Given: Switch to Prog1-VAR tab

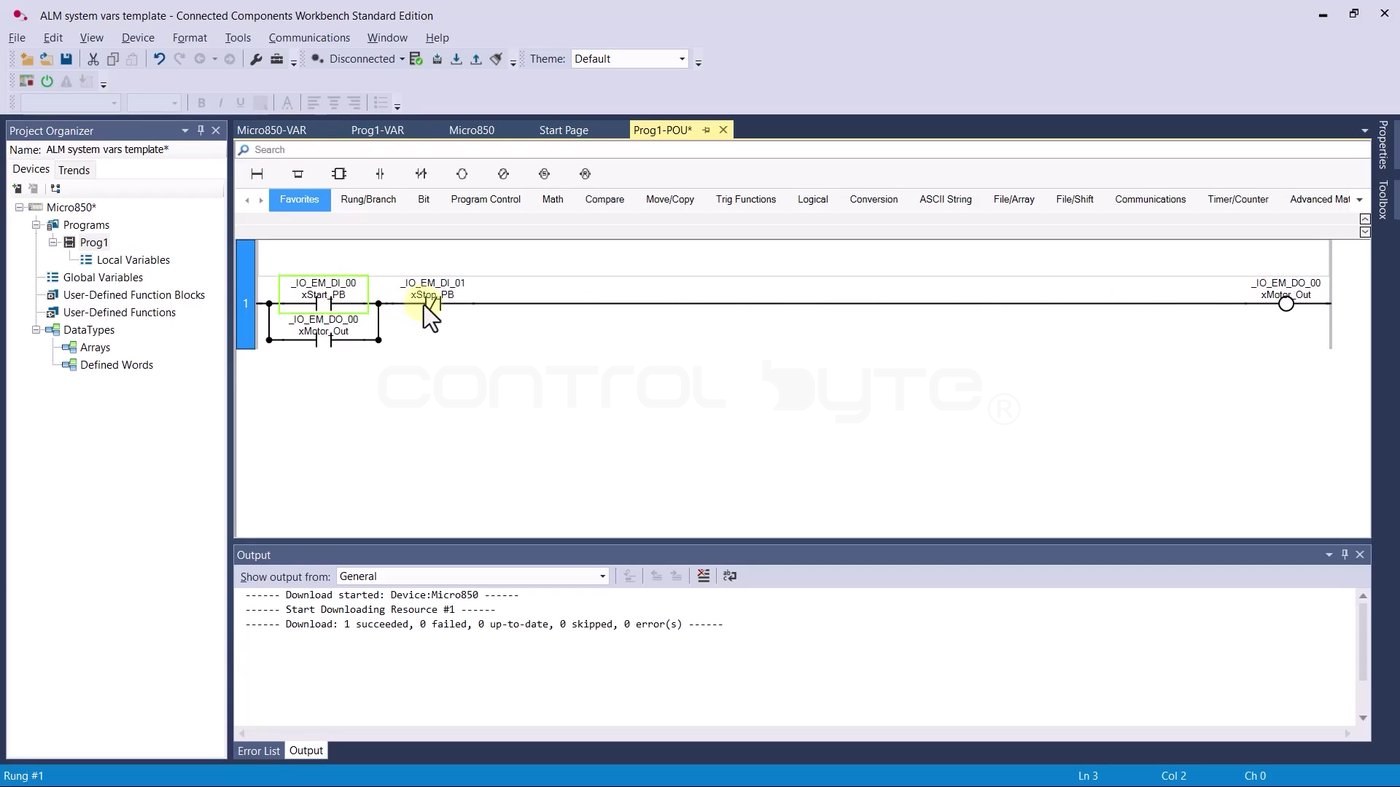Looking at the screenshot, I should click(378, 130).
